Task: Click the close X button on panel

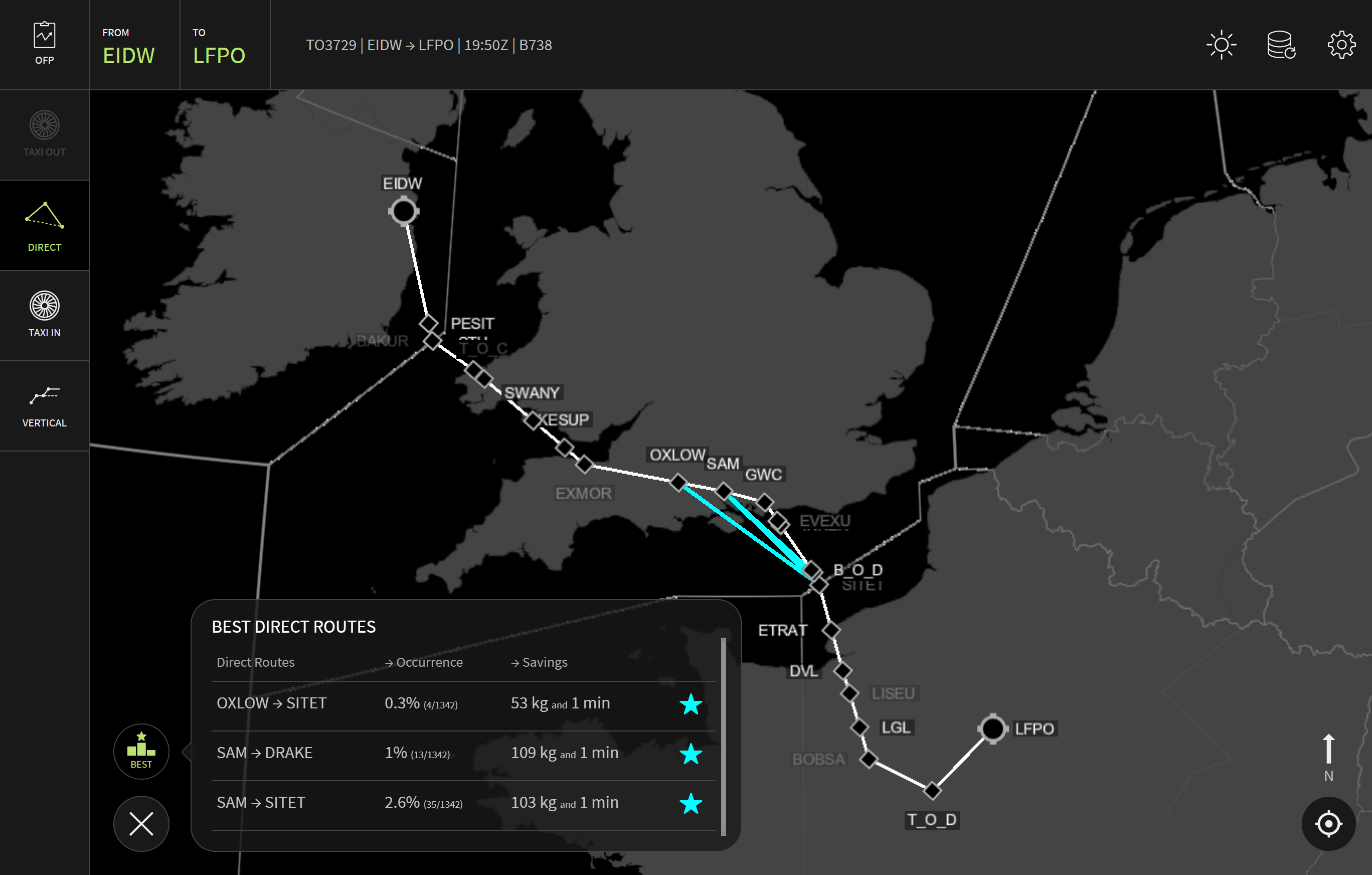Action: tap(141, 824)
